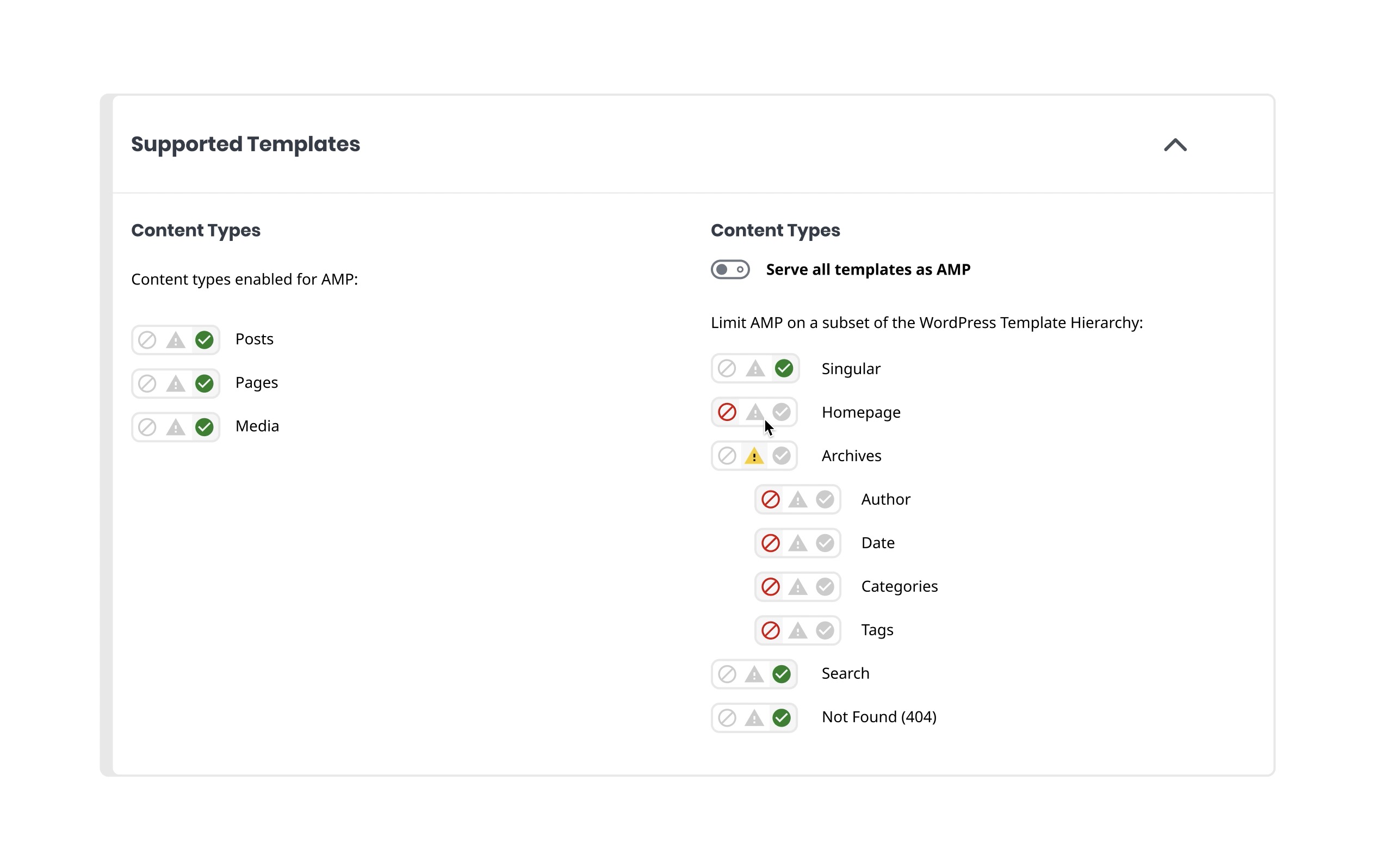Click the Serve all templates as AMP label
Screen dimensions: 1388x868
pyautogui.click(x=868, y=269)
